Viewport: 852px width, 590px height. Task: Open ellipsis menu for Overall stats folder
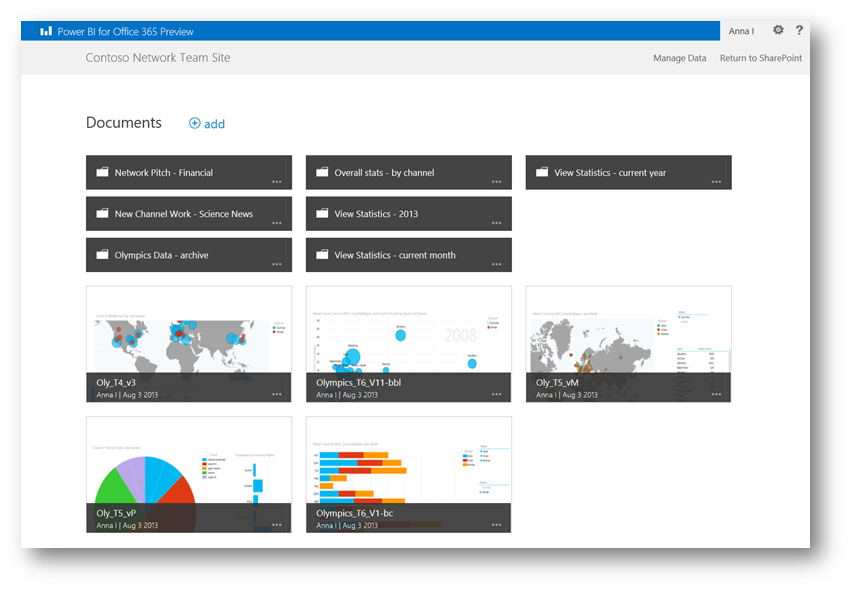pos(497,182)
